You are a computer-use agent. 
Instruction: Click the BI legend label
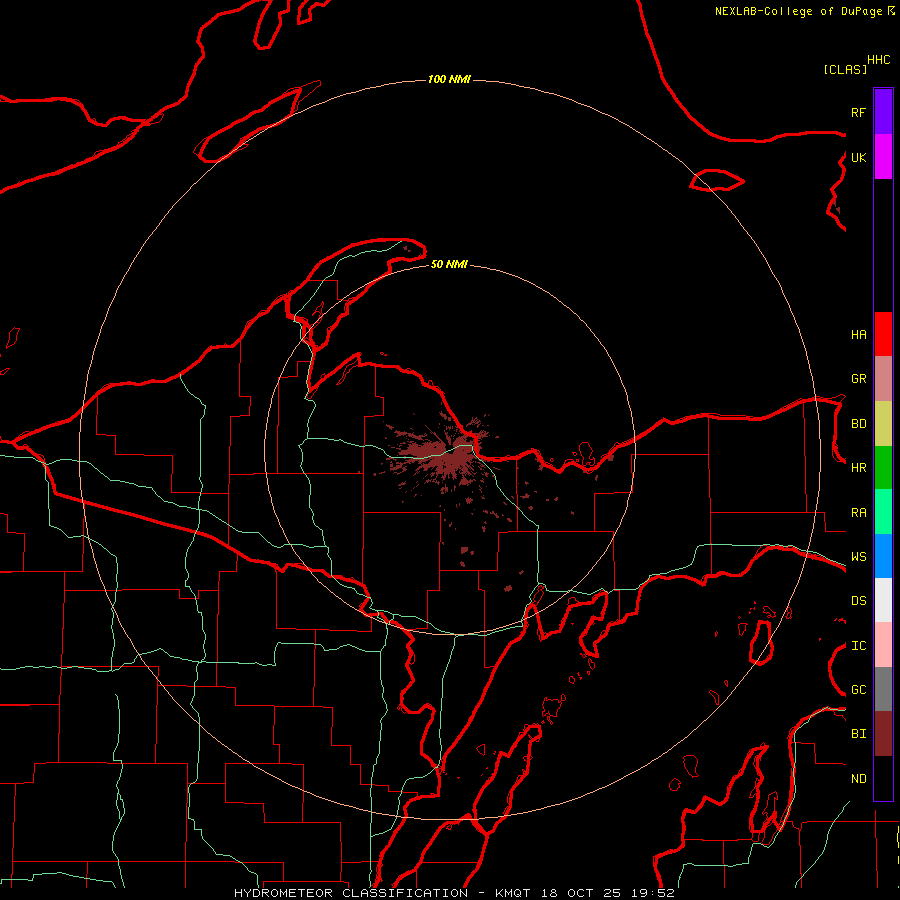pyautogui.click(x=858, y=734)
